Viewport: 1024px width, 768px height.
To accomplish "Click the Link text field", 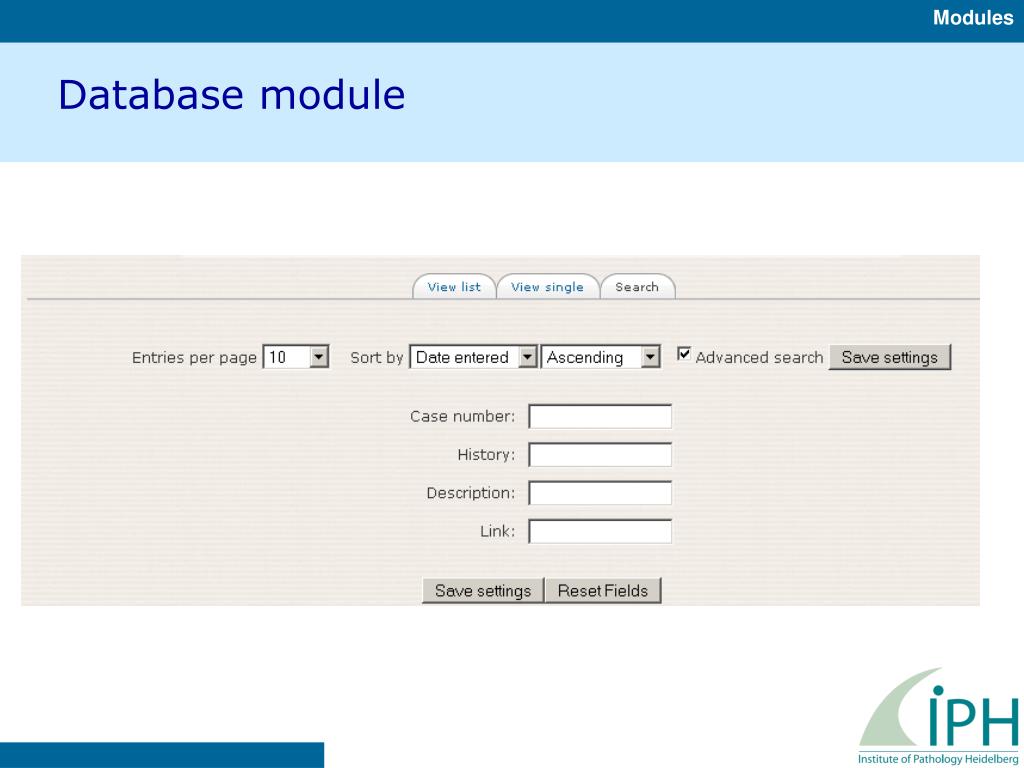I will 600,531.
